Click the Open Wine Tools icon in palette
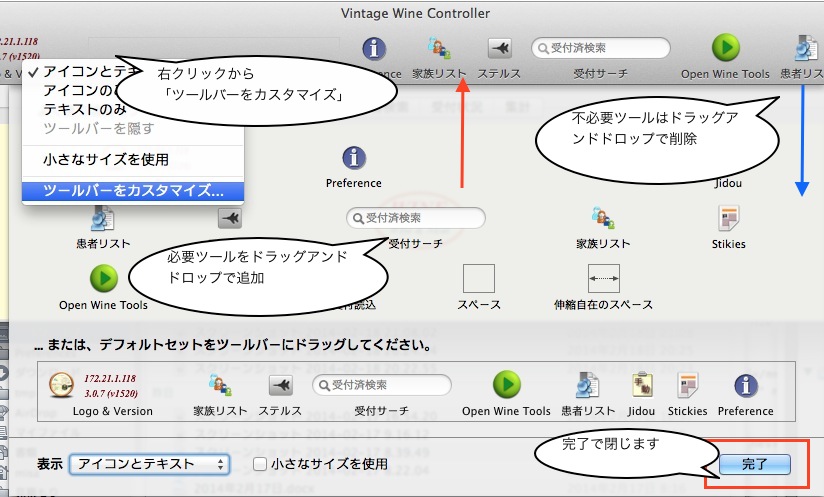 tap(103, 278)
